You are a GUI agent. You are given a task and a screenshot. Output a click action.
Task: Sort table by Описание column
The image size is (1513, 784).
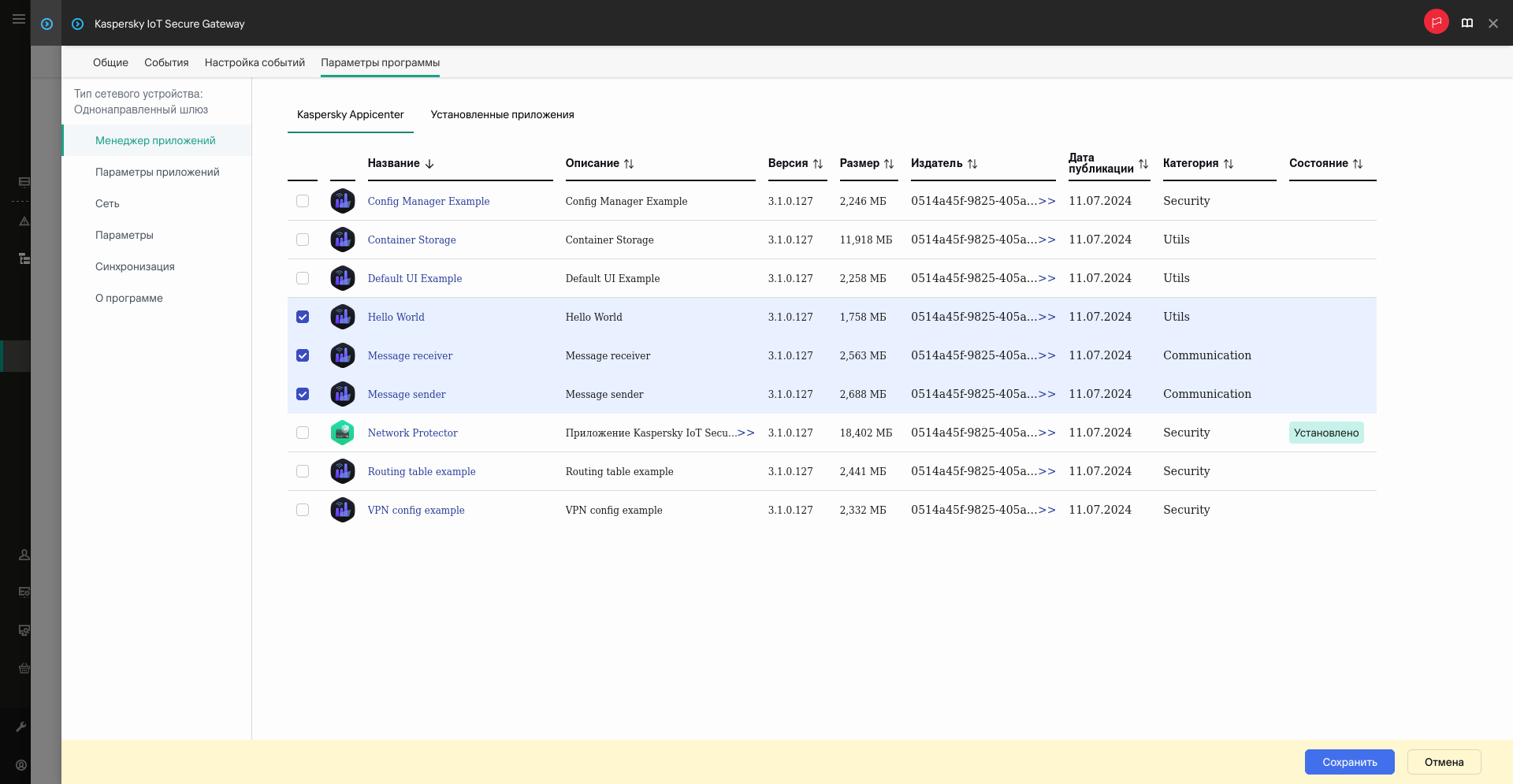pos(600,163)
